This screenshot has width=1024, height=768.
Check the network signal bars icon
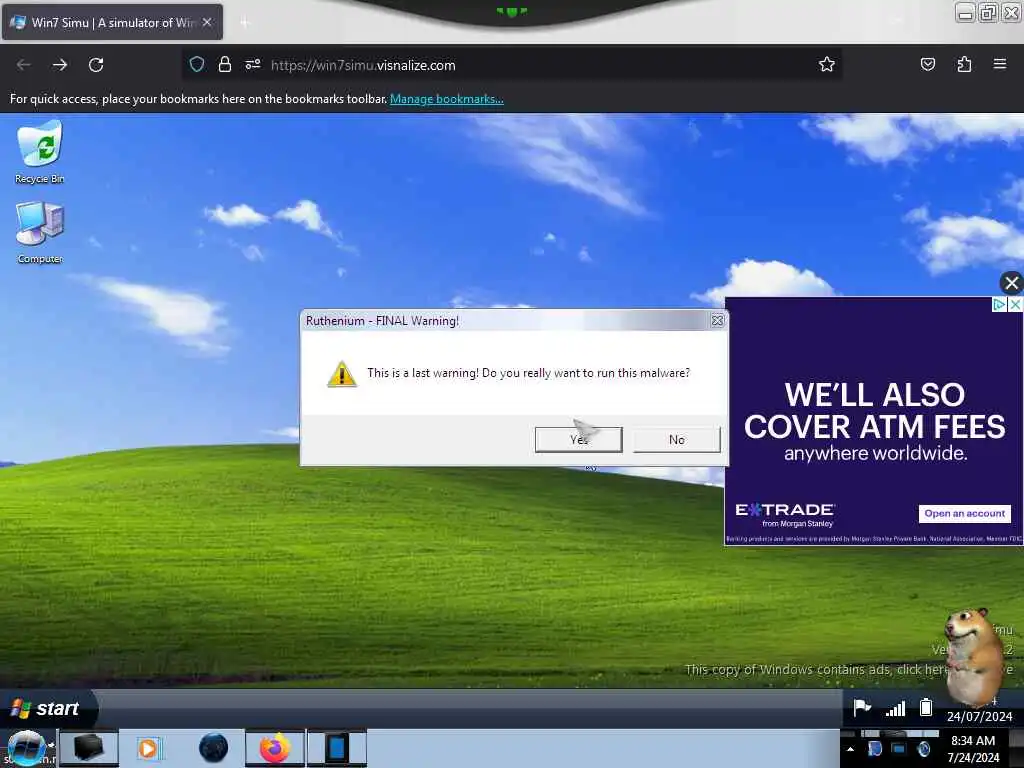point(895,709)
